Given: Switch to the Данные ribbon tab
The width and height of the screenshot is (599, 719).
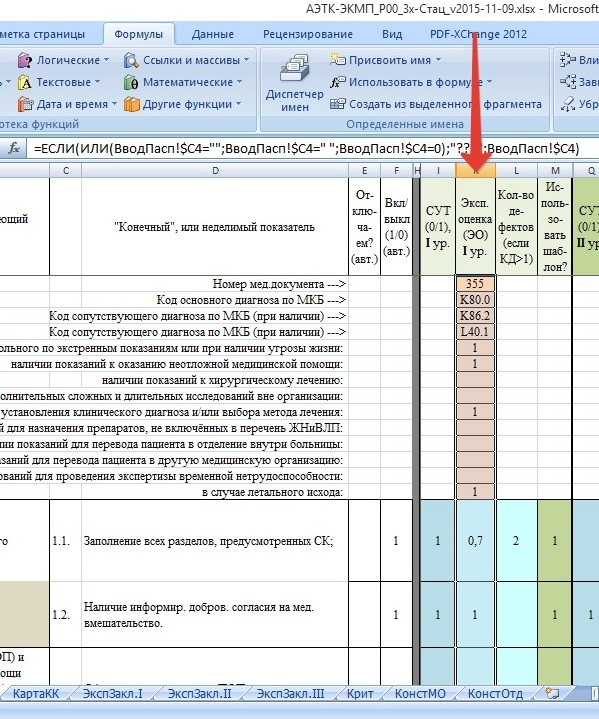Looking at the screenshot, I should 213,34.
